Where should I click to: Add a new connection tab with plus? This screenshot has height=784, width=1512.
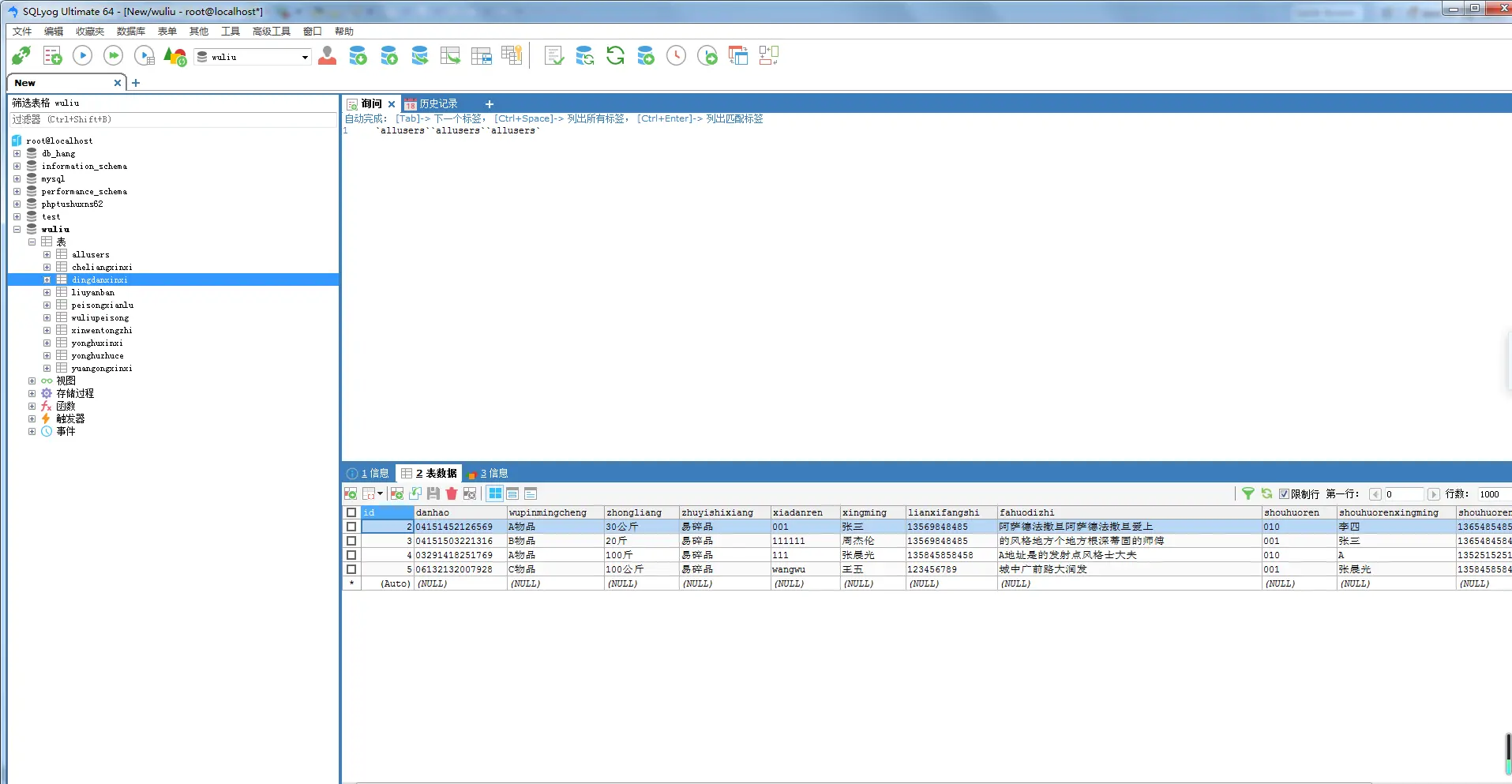136,83
